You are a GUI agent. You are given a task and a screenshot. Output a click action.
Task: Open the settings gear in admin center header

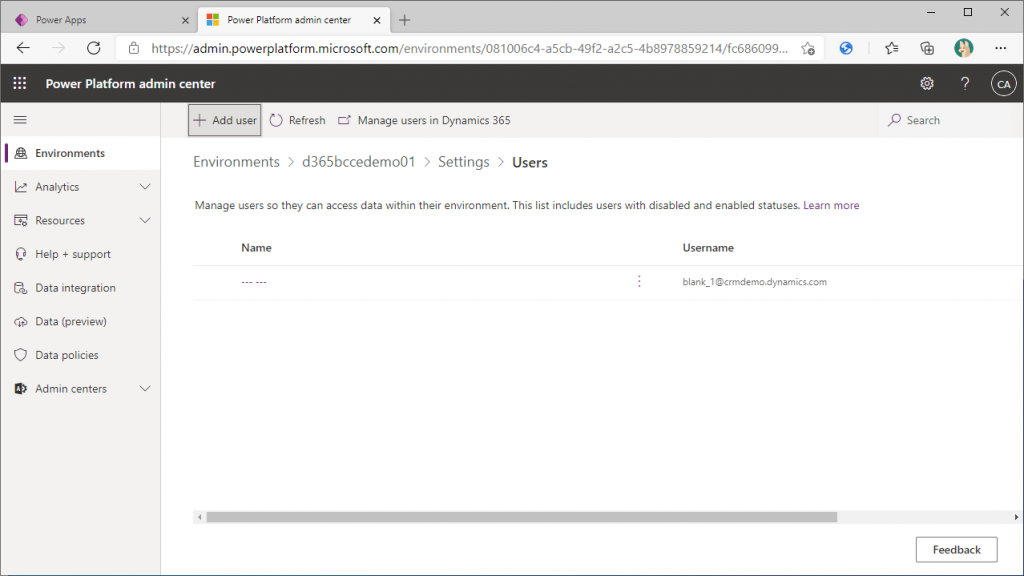[927, 84]
